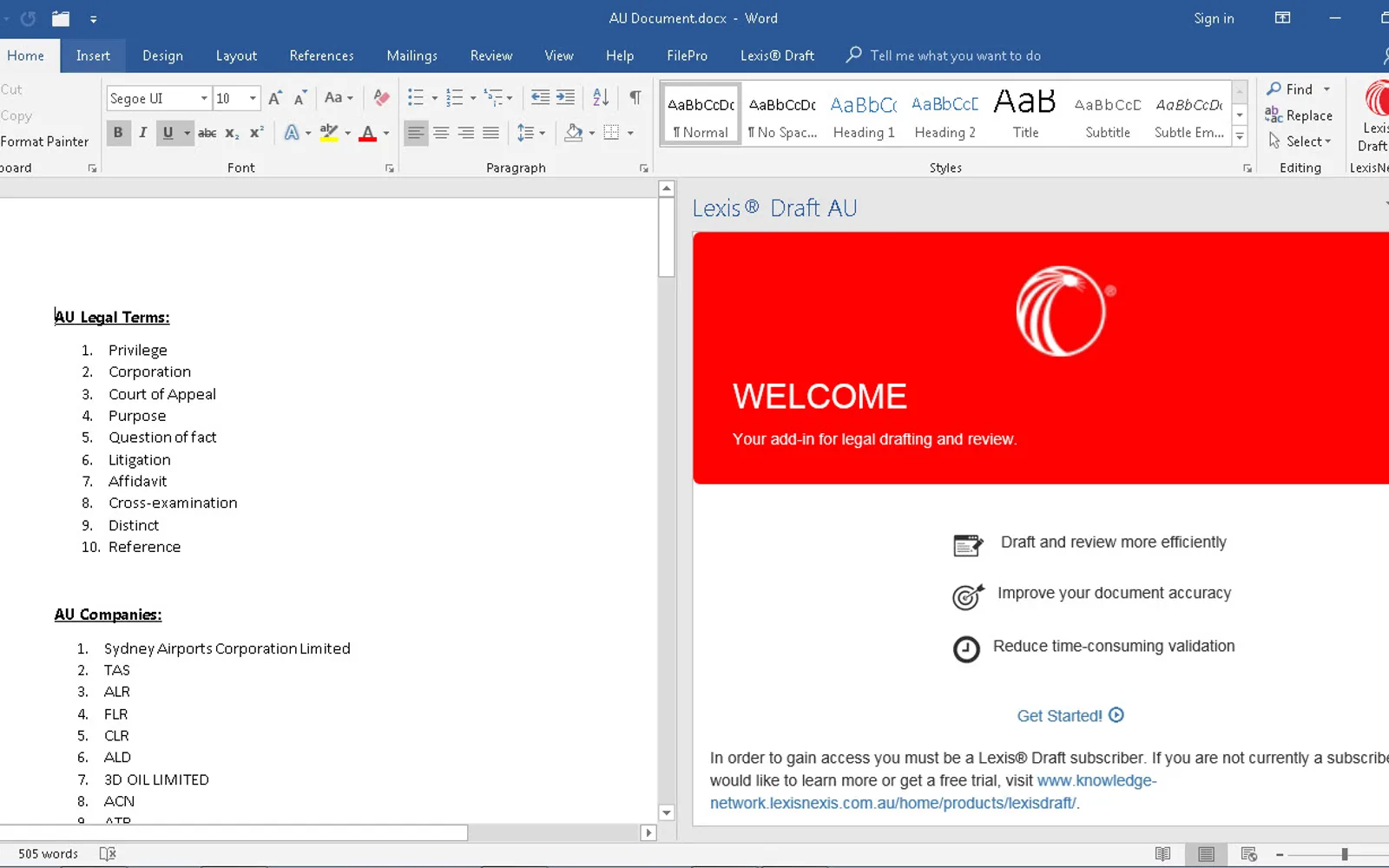
Task: Click the Multilevel List icon
Action: pyautogui.click(x=493, y=98)
